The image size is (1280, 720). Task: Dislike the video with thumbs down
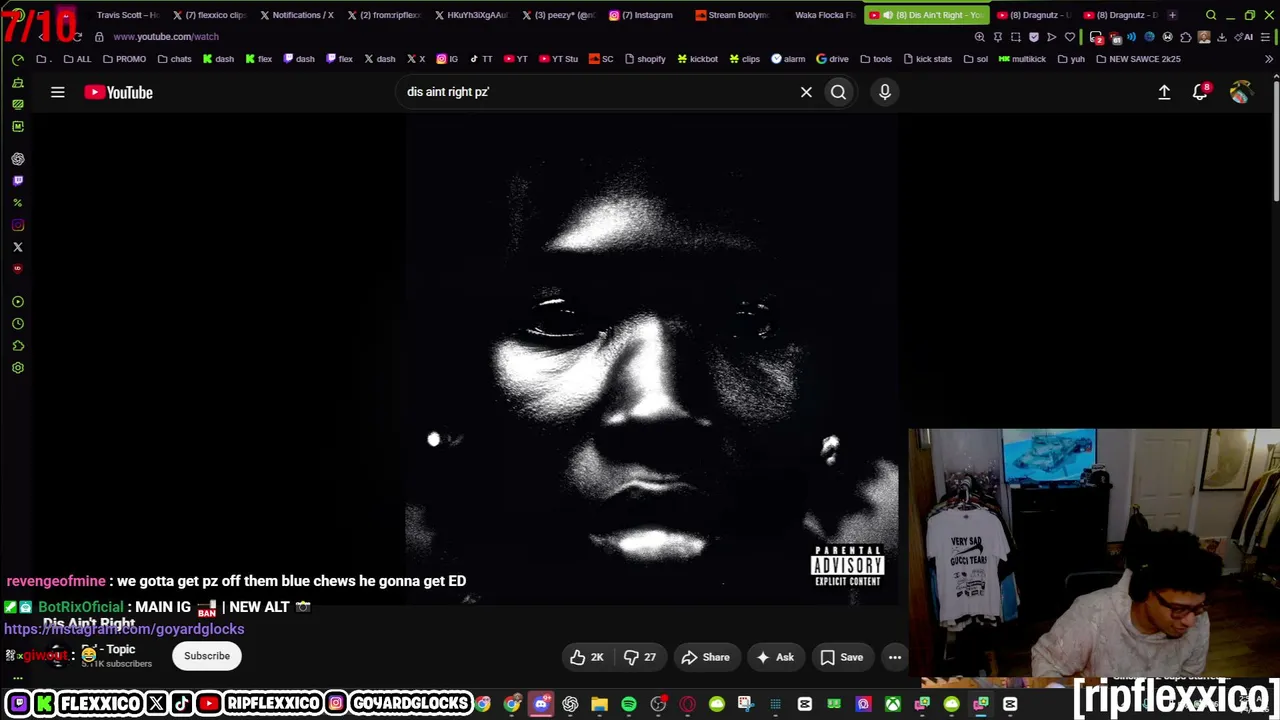tap(640, 657)
